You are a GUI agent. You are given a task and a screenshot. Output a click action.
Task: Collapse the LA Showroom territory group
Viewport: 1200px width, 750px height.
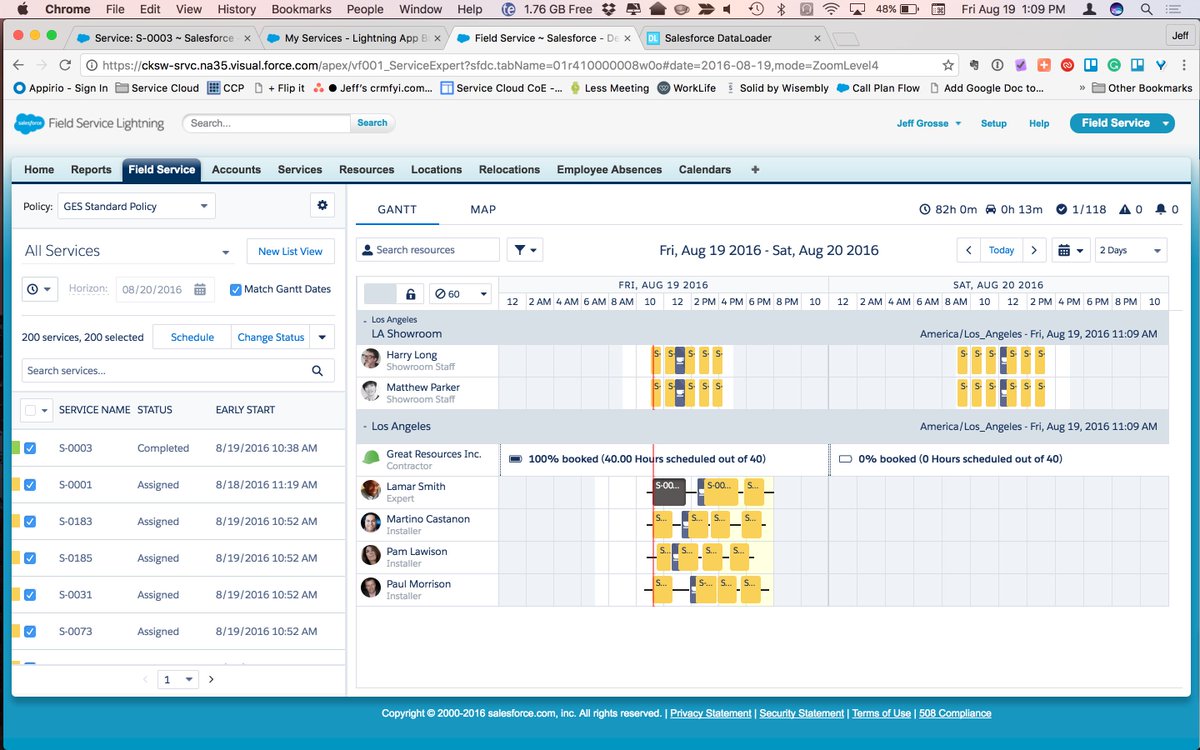(x=364, y=320)
